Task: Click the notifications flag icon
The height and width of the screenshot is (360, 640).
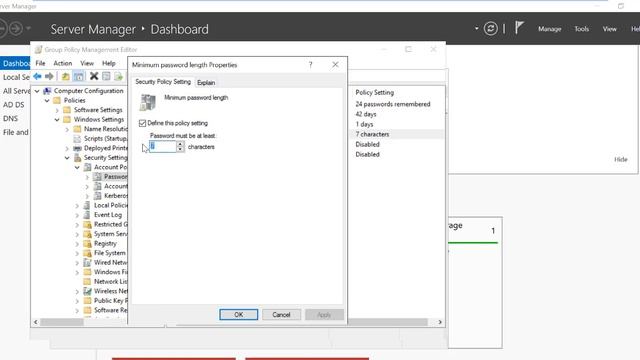Action: coord(519,28)
